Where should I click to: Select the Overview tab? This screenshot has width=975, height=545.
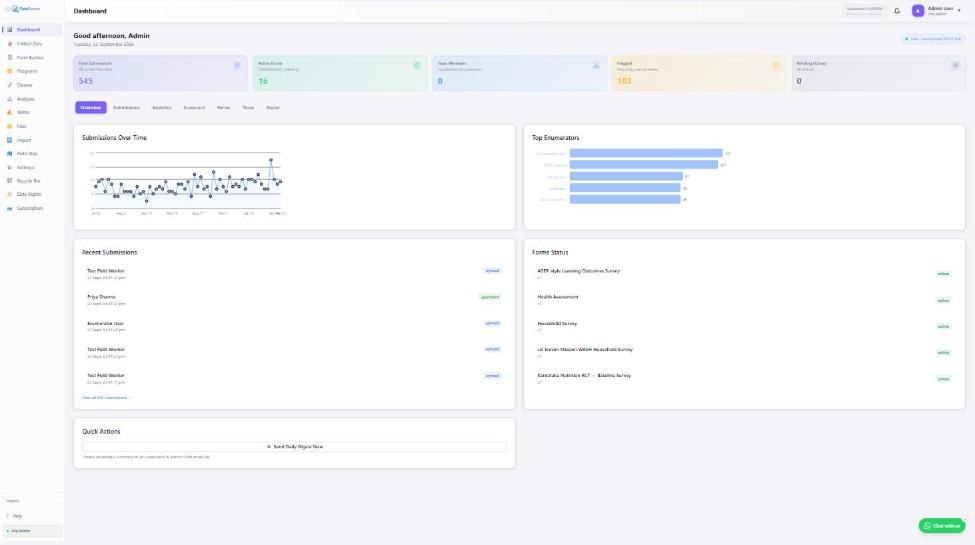click(91, 108)
